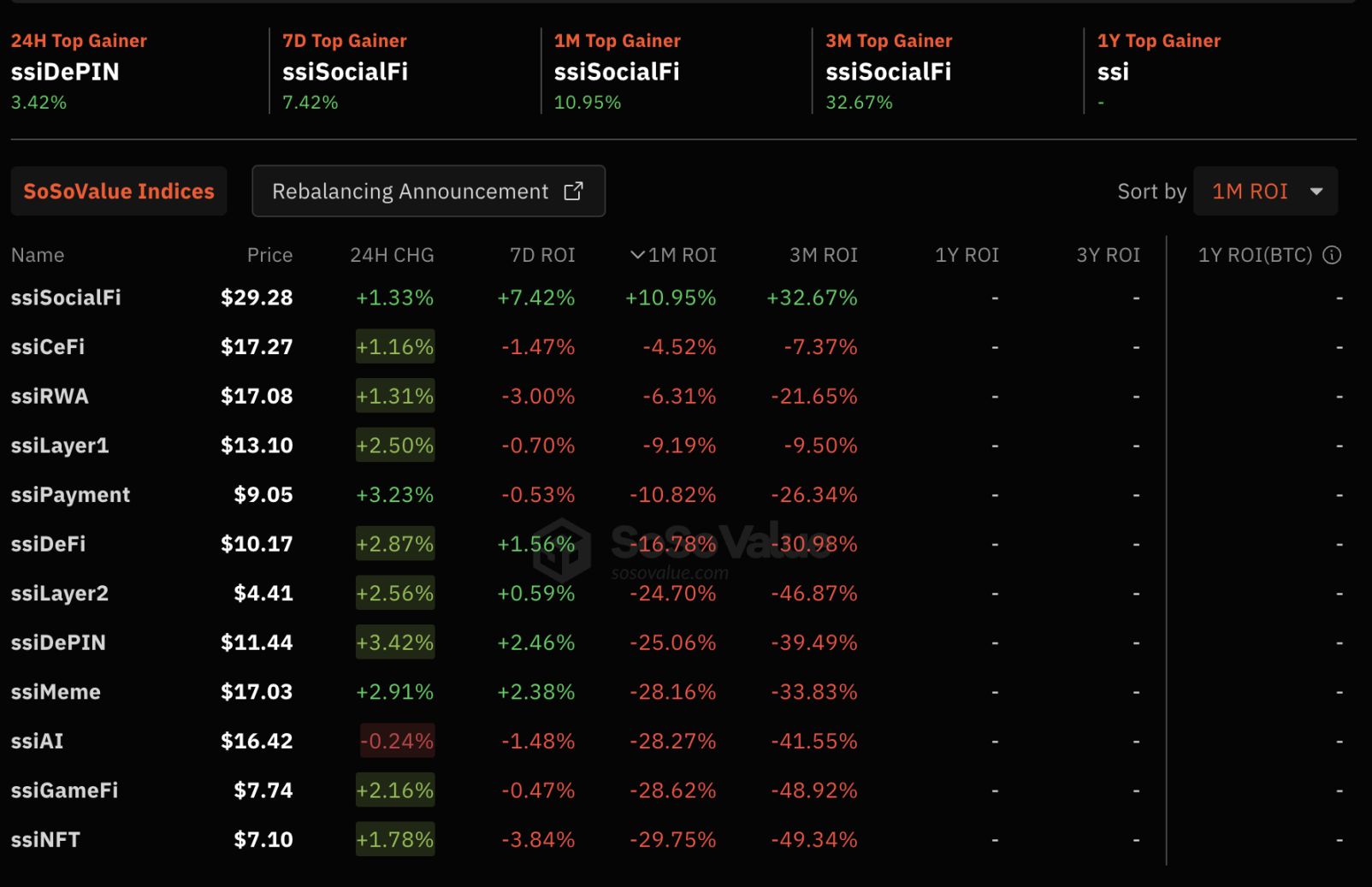This screenshot has width=1372, height=887.
Task: Click the ssiMeme index name
Action: click(56, 692)
